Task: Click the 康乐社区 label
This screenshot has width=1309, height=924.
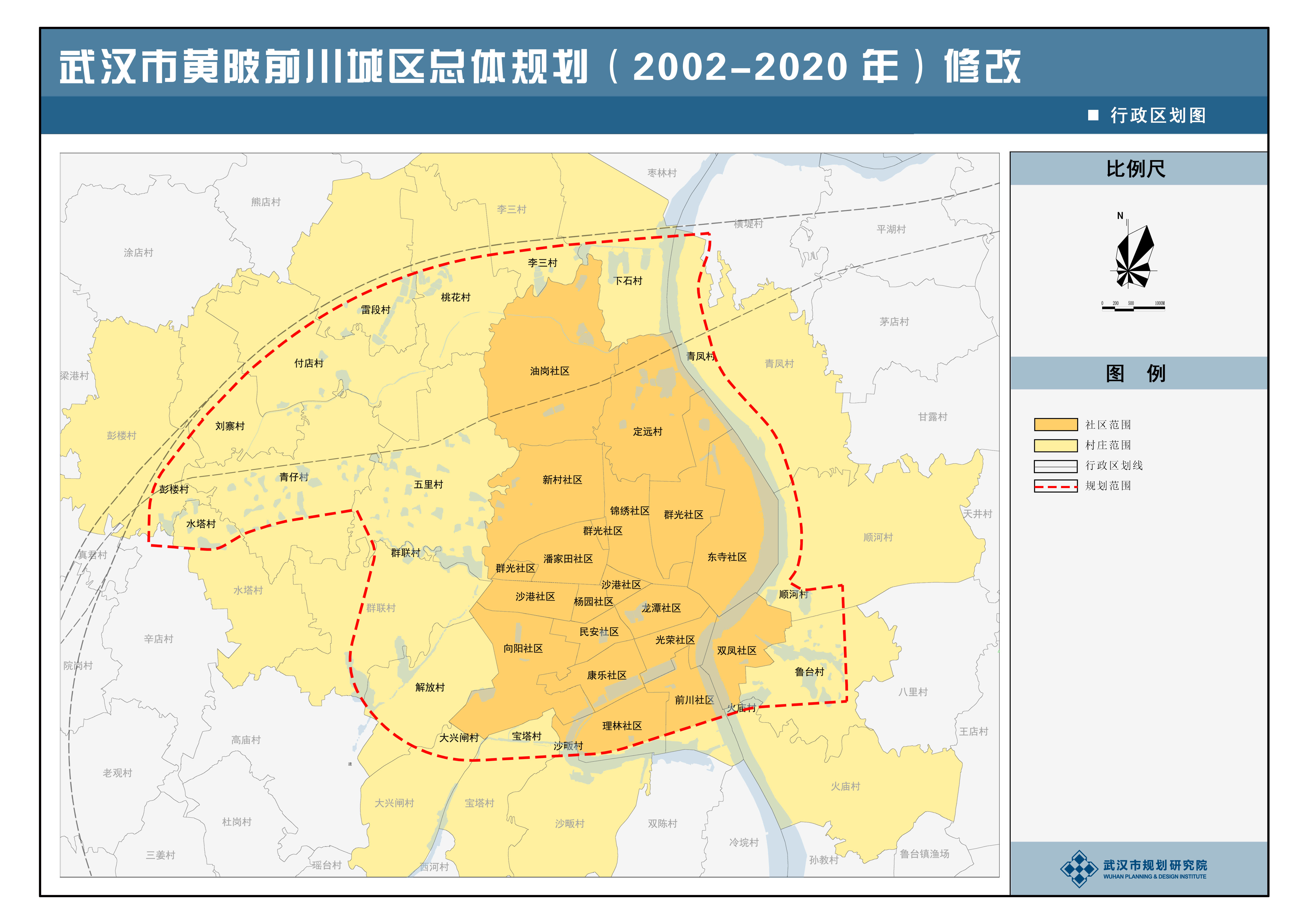Action: (x=607, y=675)
